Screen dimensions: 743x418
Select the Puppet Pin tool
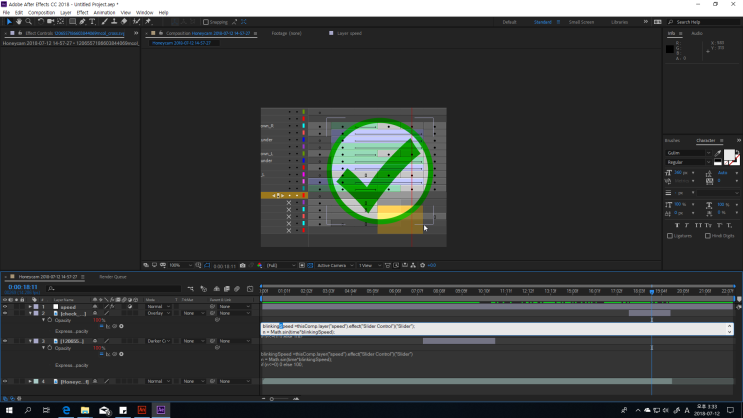click(148, 22)
